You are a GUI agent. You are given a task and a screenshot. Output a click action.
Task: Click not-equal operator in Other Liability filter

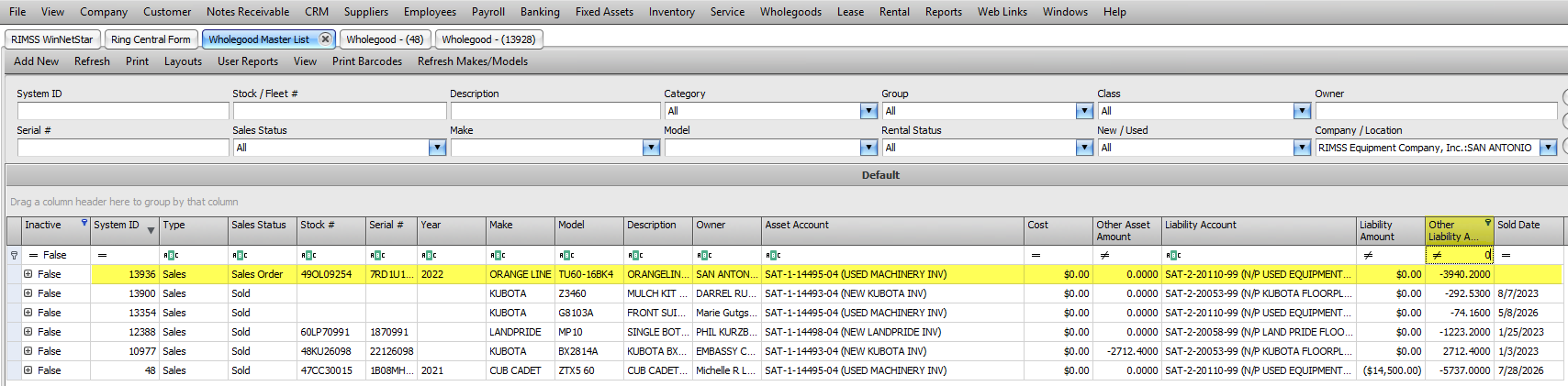1437,256
